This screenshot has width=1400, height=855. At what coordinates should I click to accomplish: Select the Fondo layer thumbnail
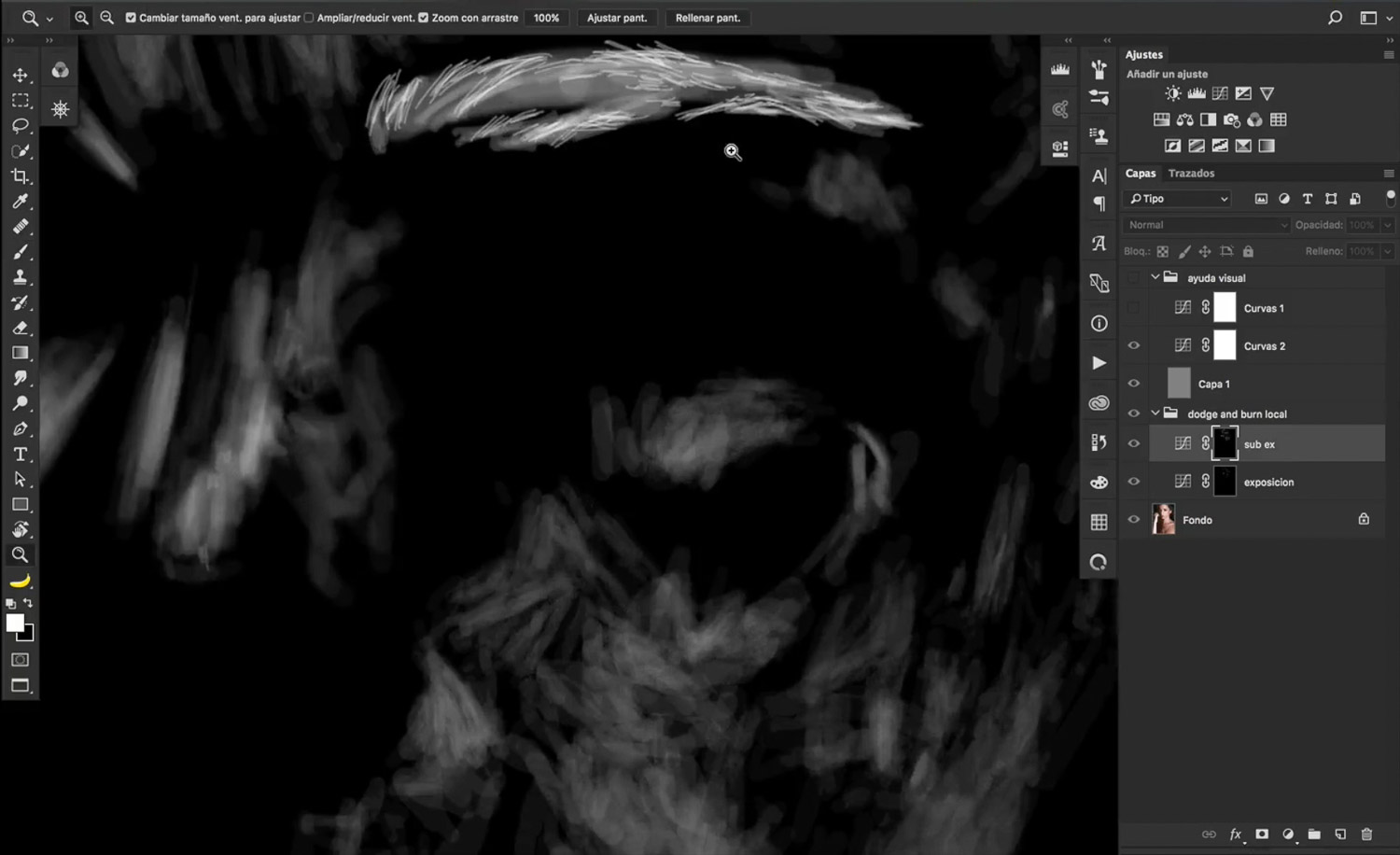click(1164, 519)
